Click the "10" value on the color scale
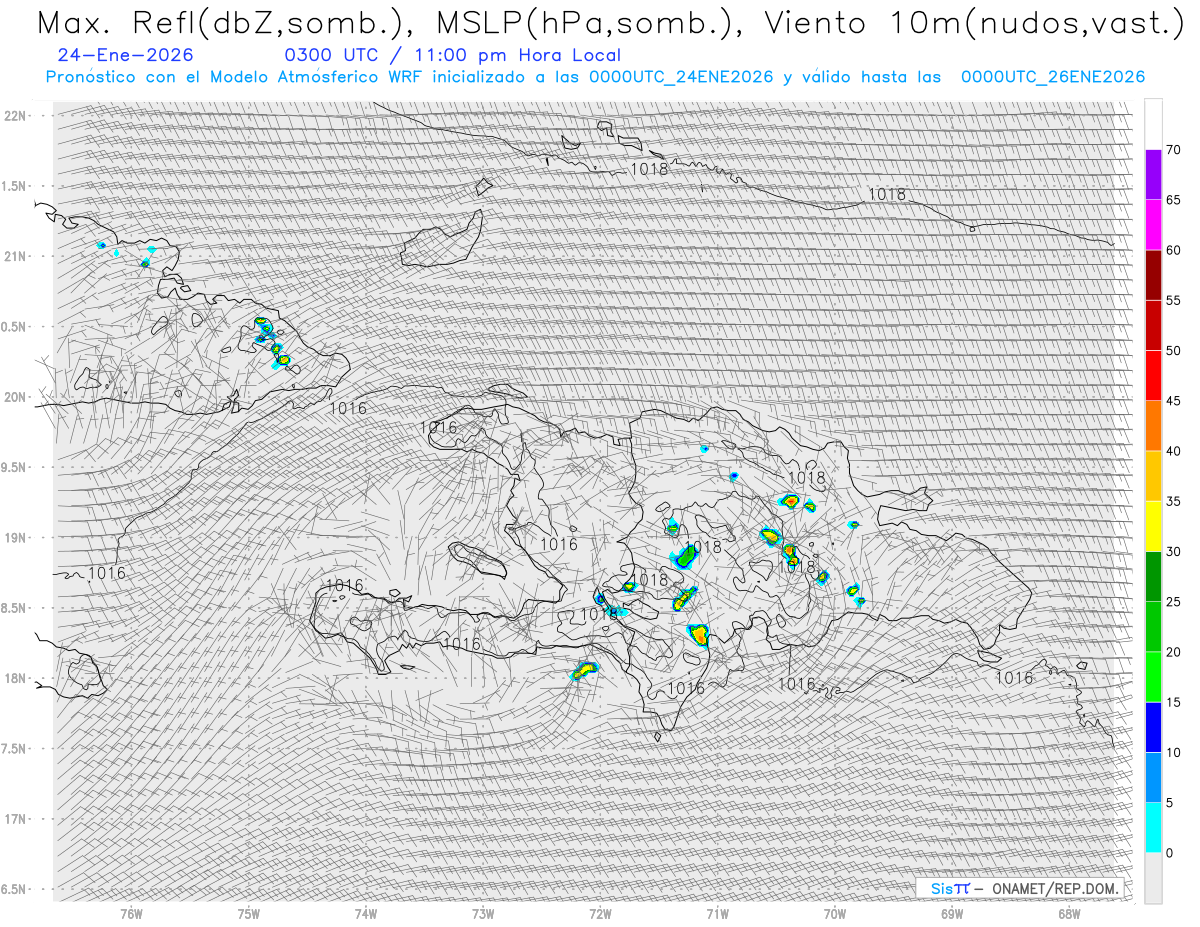This screenshot has height=927, width=1200. (1173, 752)
